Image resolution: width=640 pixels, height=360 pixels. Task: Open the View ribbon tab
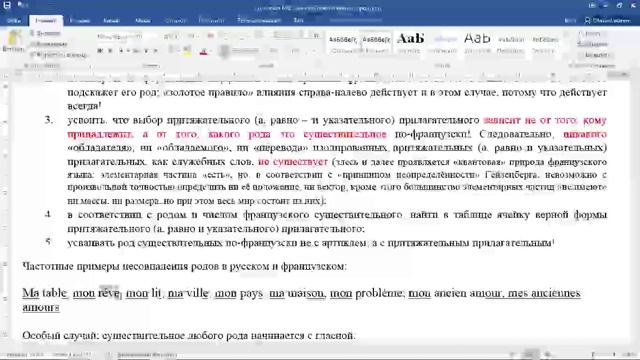298,20
